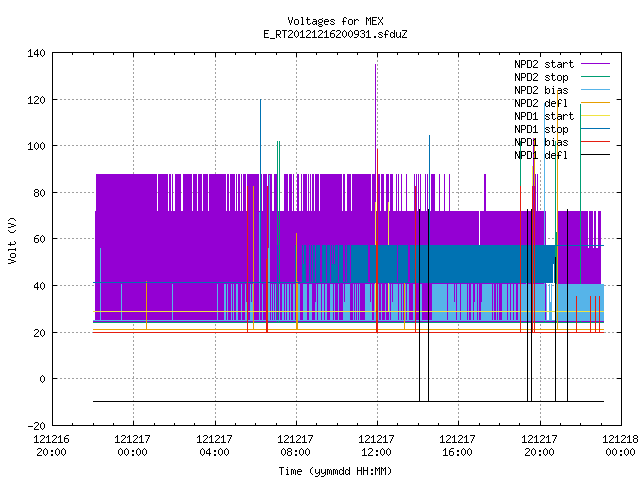Click the light blue NPD2 bias legend line
Viewport: 640px width, 480px height.
595,89
